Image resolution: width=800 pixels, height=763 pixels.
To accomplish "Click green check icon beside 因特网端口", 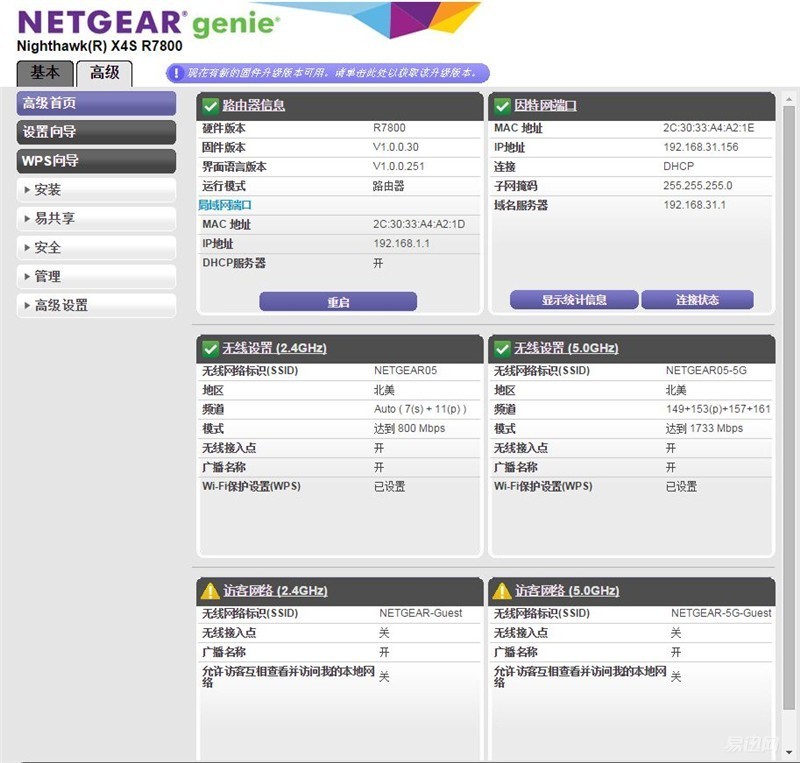I will [502, 106].
